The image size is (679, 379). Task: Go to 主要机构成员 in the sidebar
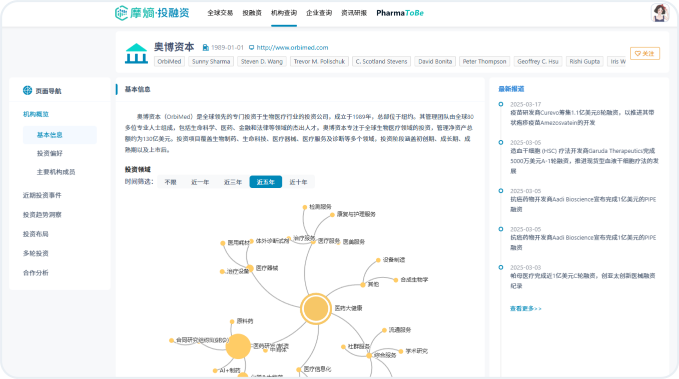tap(56, 172)
